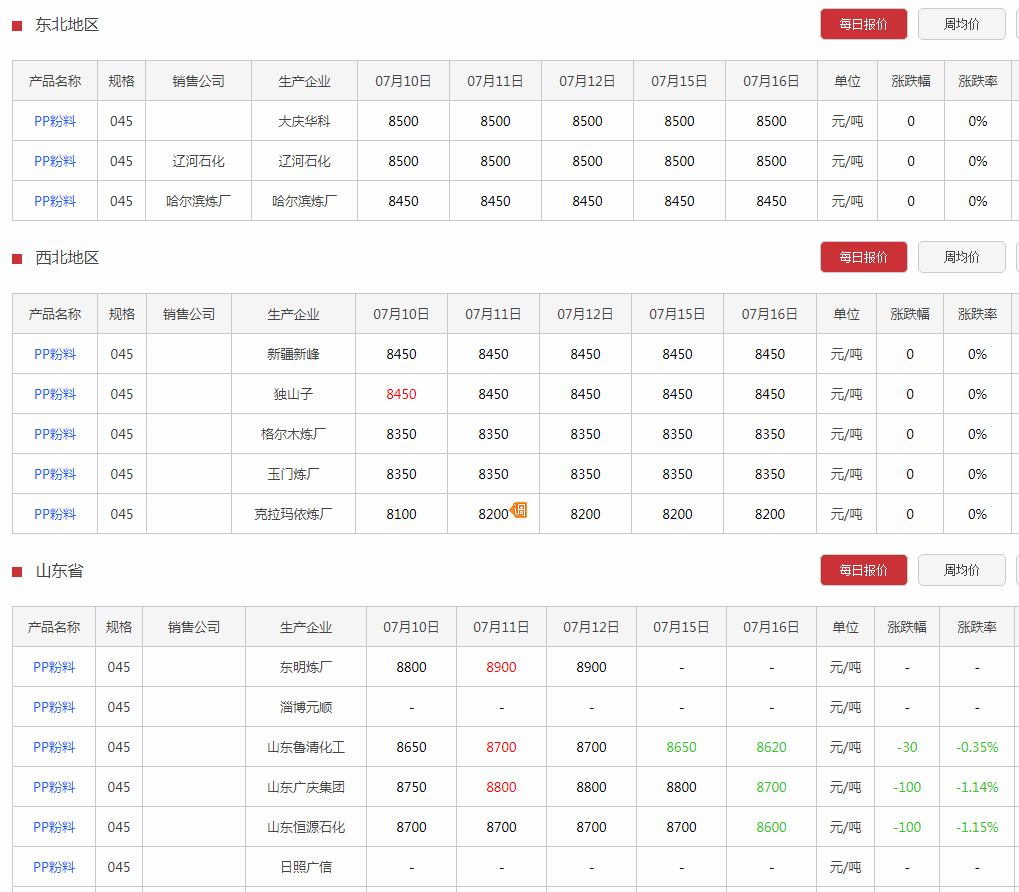Click 日照广信 producer cell
The width and height of the screenshot is (1019, 892).
pos(306,867)
